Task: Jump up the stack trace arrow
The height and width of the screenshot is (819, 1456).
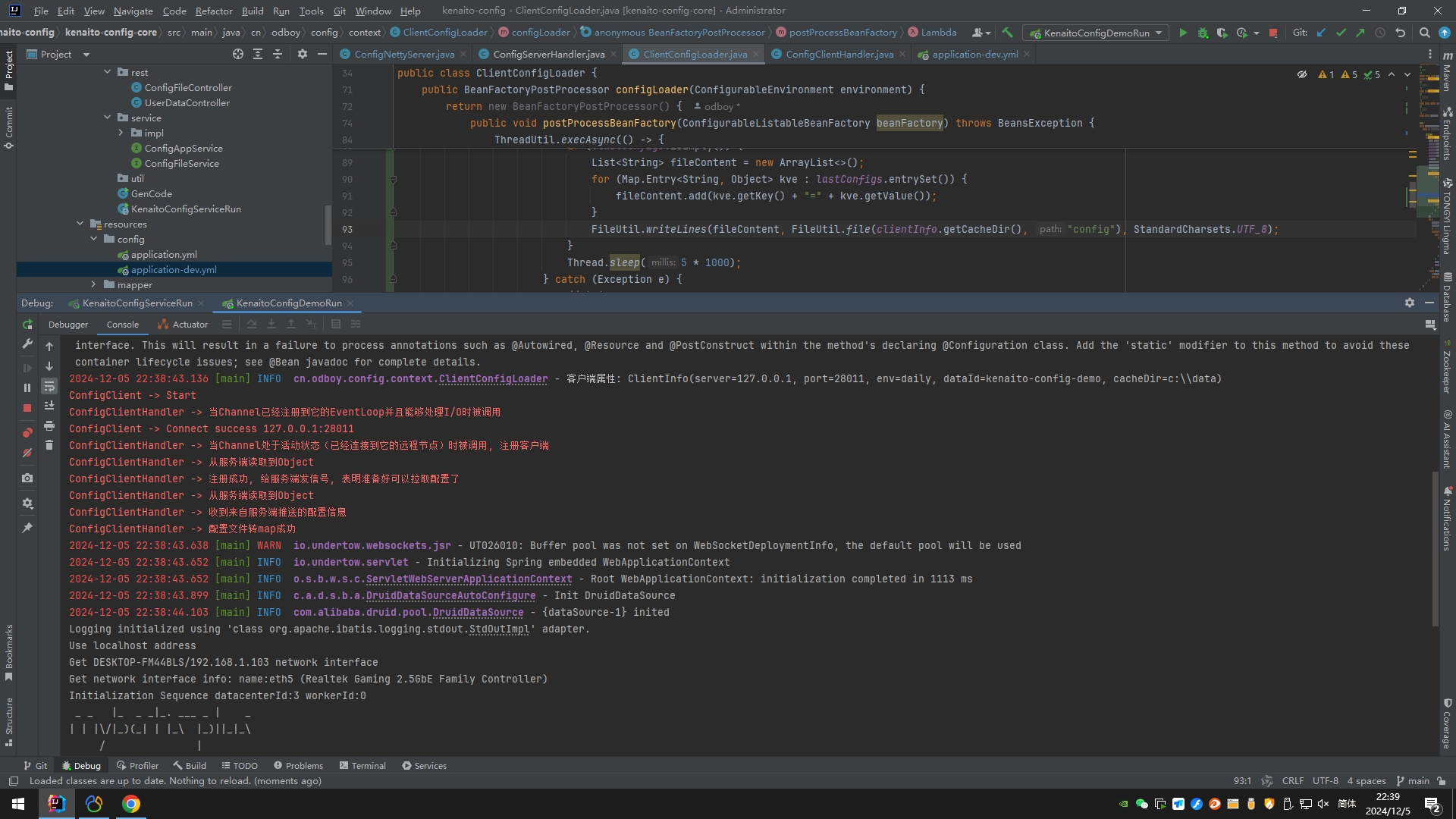Action: [49, 347]
